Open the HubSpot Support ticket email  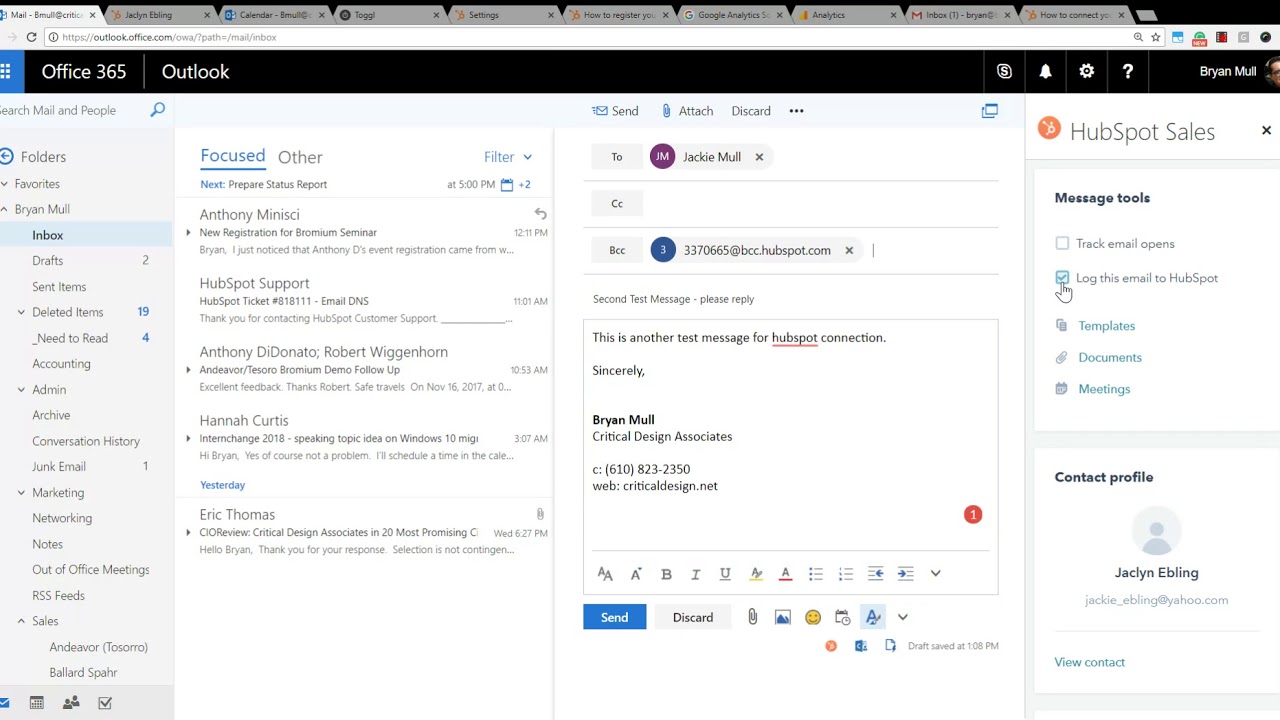(x=364, y=300)
